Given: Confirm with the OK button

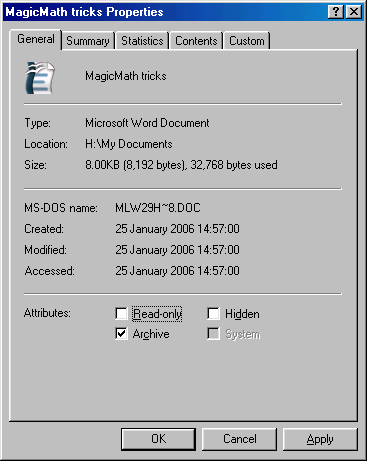Looking at the screenshot, I should 158,439.
